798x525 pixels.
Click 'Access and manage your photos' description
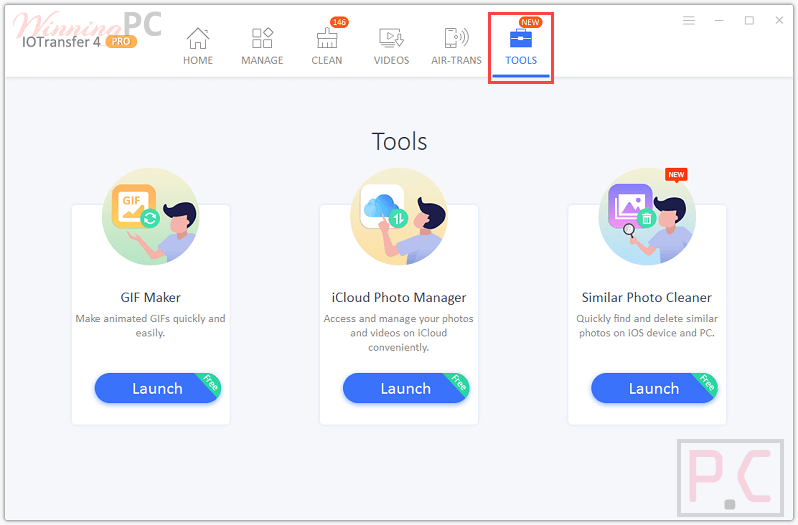click(398, 333)
